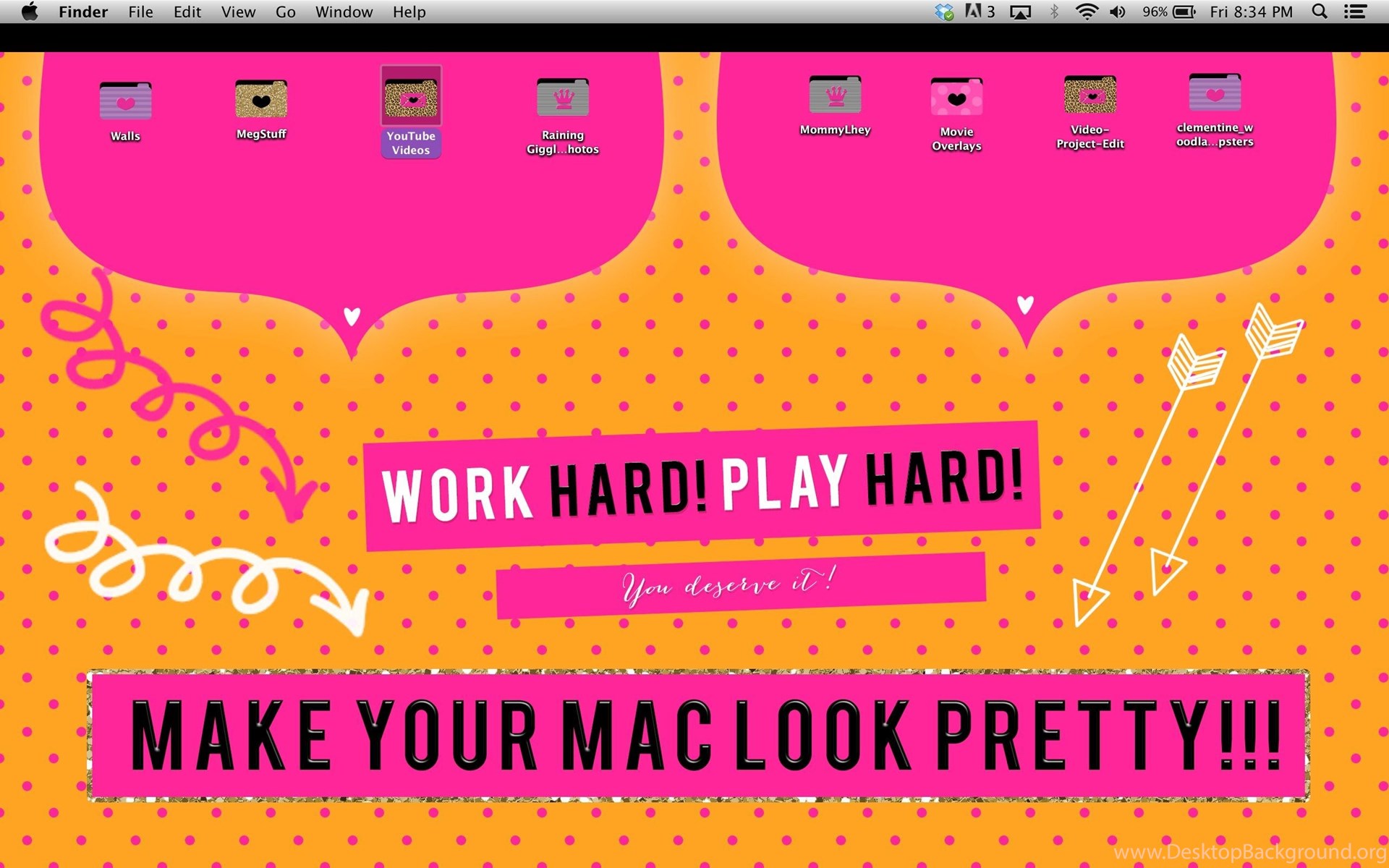Open the volume speaker icon
1389x868 pixels.
coord(1118,12)
